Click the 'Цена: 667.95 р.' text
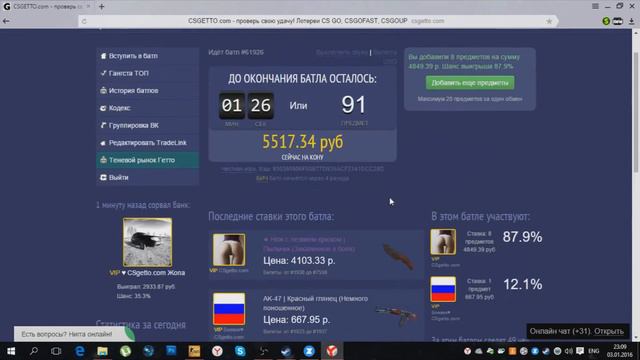Image resolution: width=640 pixels, height=360 pixels. [x=297, y=320]
